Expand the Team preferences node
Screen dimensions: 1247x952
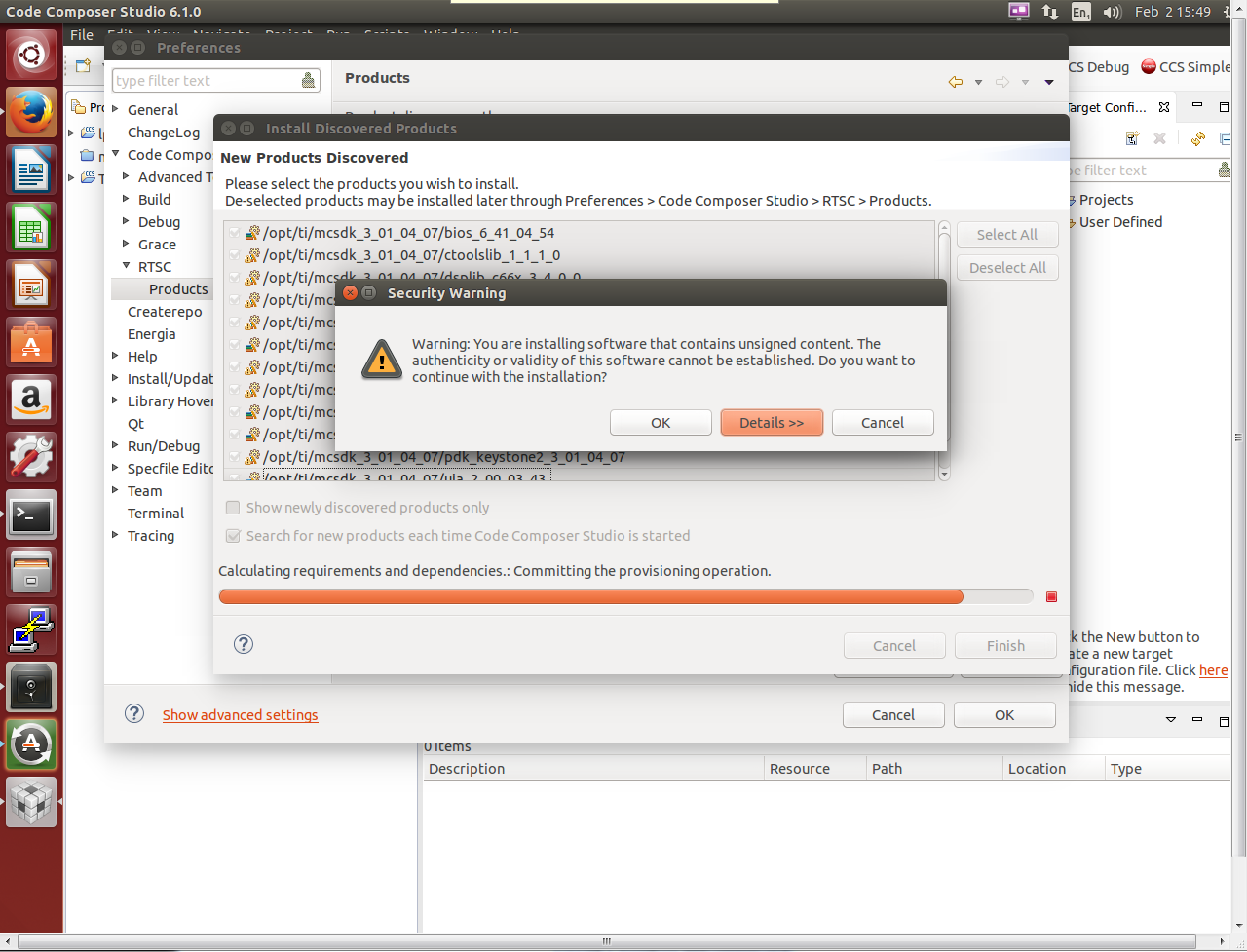tap(116, 490)
